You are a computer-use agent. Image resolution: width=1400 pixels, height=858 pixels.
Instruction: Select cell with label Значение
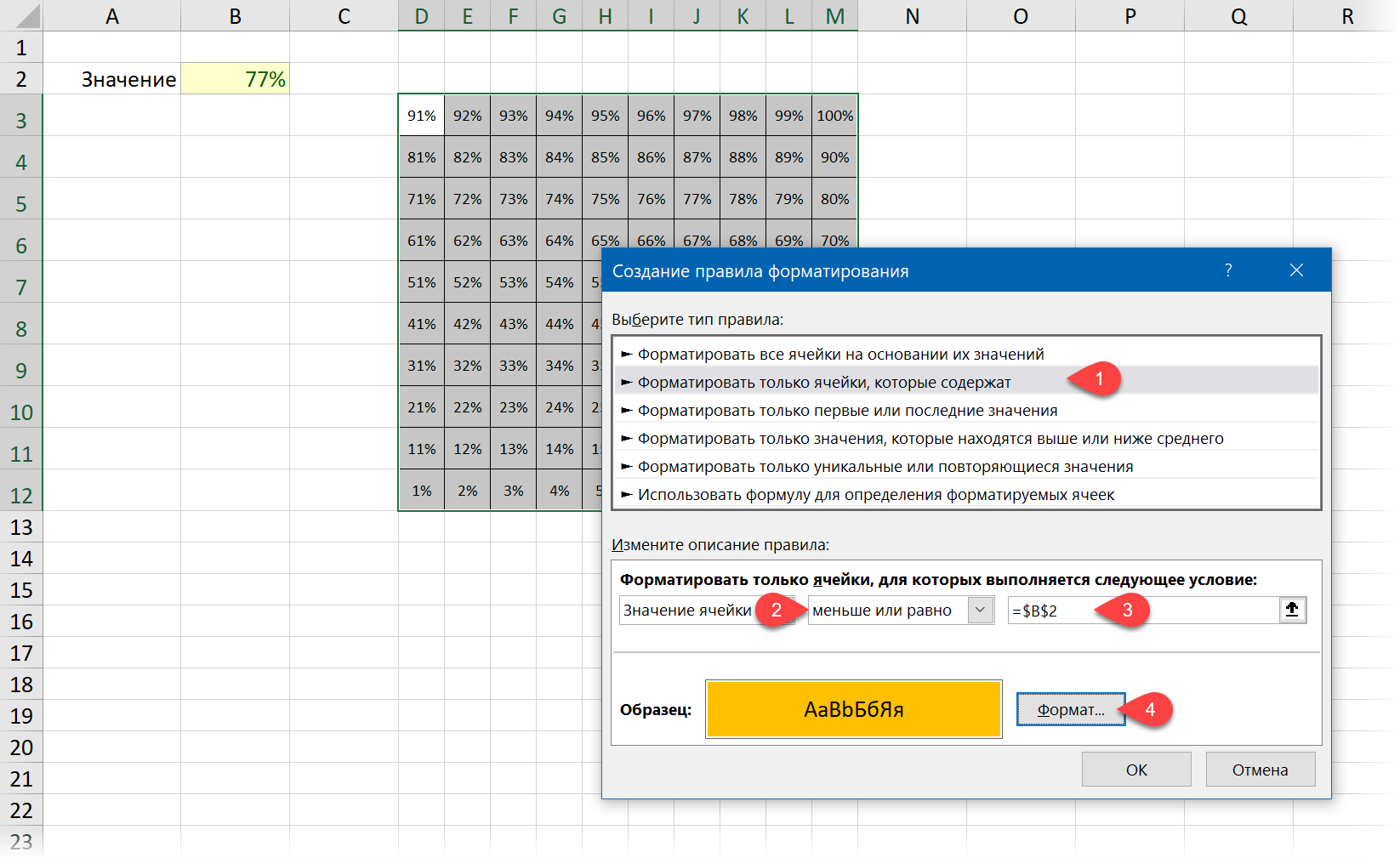111,79
